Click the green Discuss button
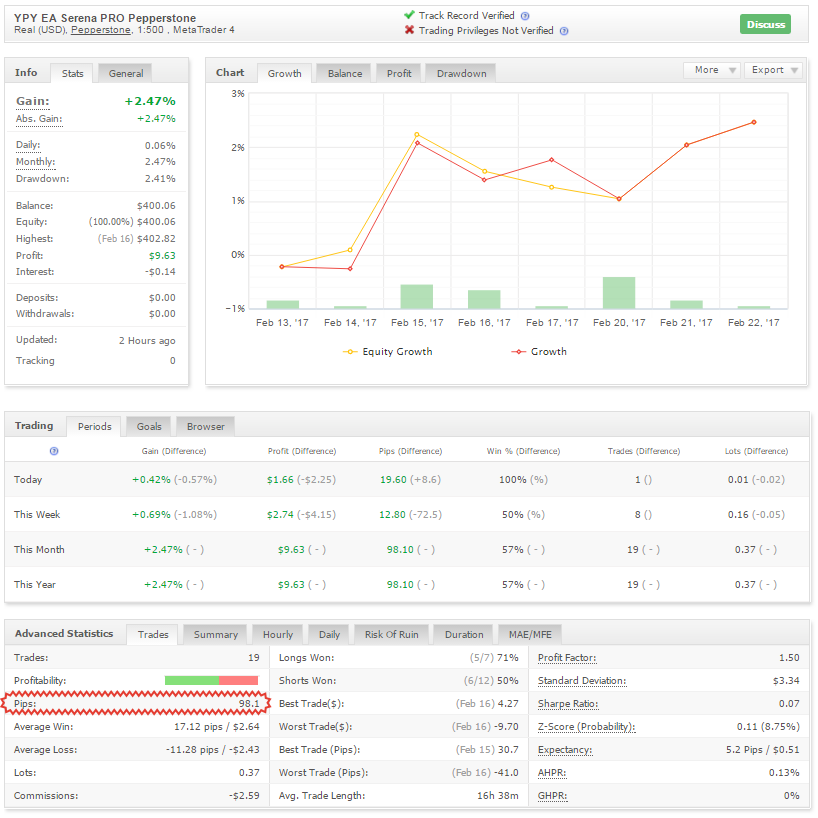 [765, 25]
